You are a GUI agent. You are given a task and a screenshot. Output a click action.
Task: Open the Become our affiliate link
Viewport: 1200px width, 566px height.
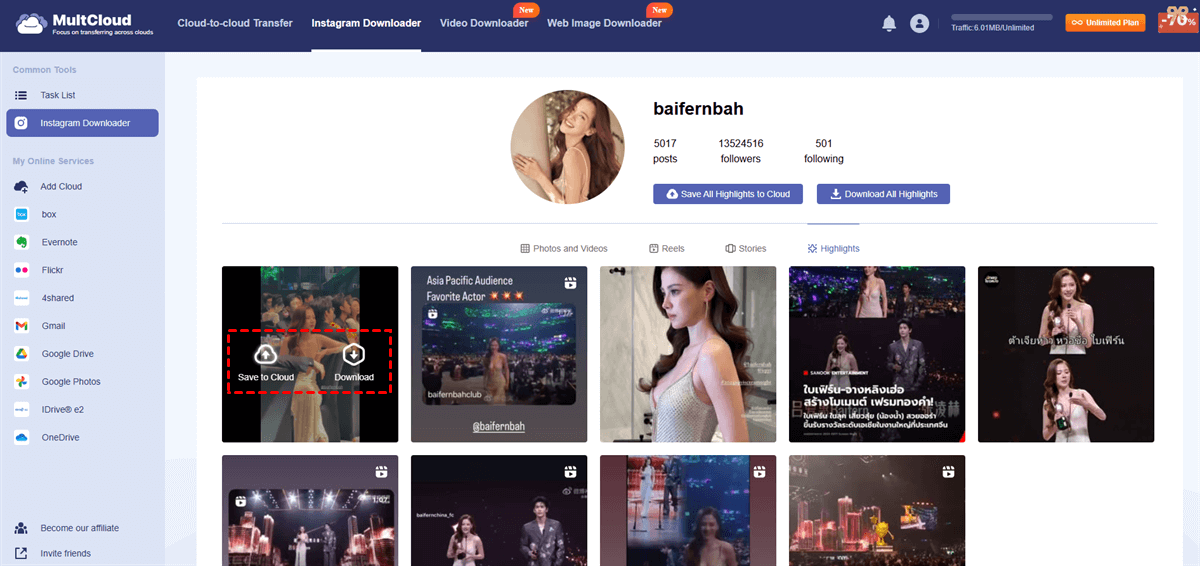click(x=80, y=528)
